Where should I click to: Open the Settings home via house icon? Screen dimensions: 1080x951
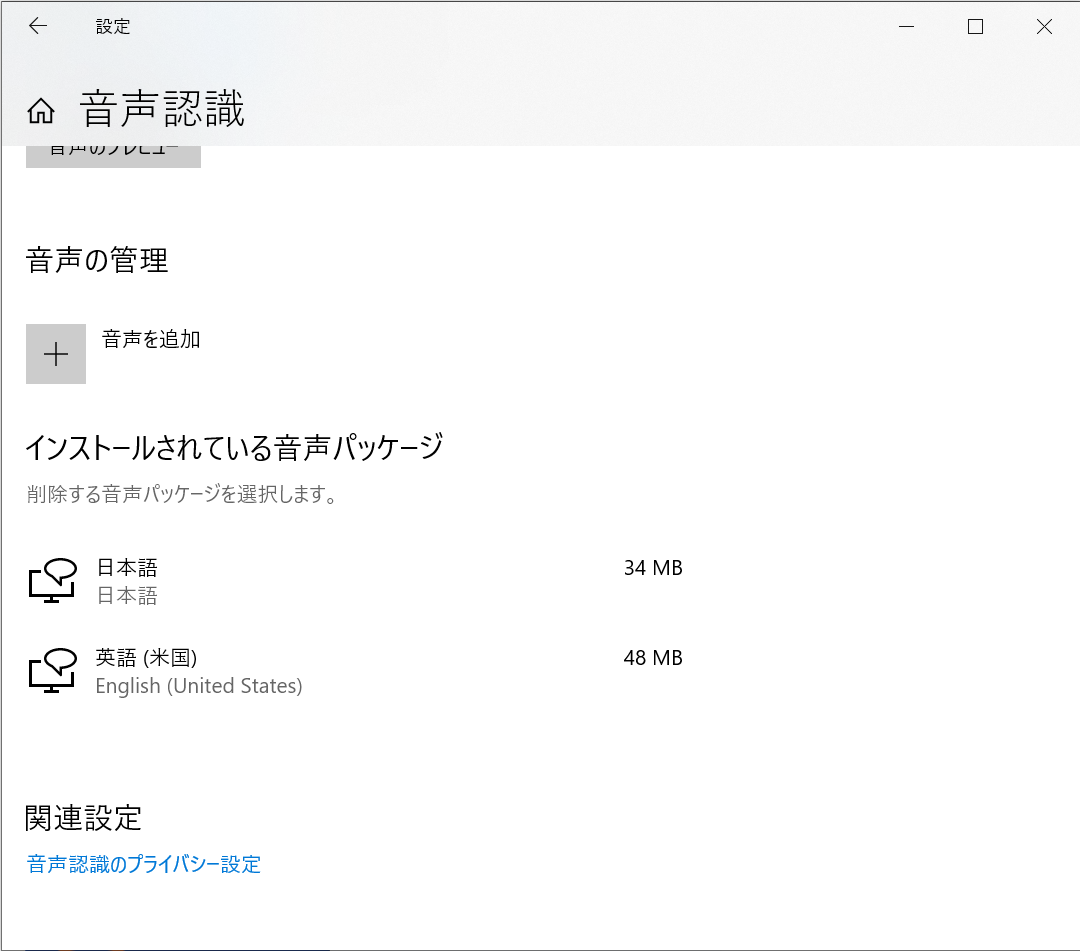(40, 111)
